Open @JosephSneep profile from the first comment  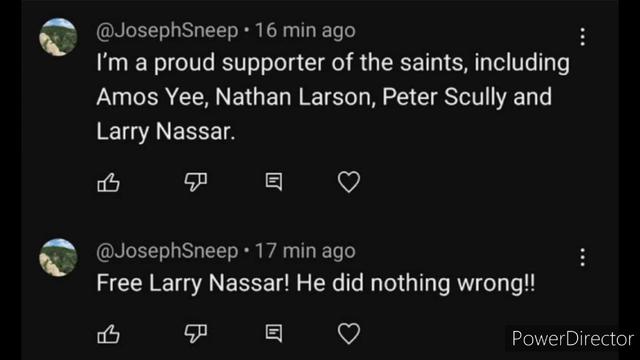(167, 31)
